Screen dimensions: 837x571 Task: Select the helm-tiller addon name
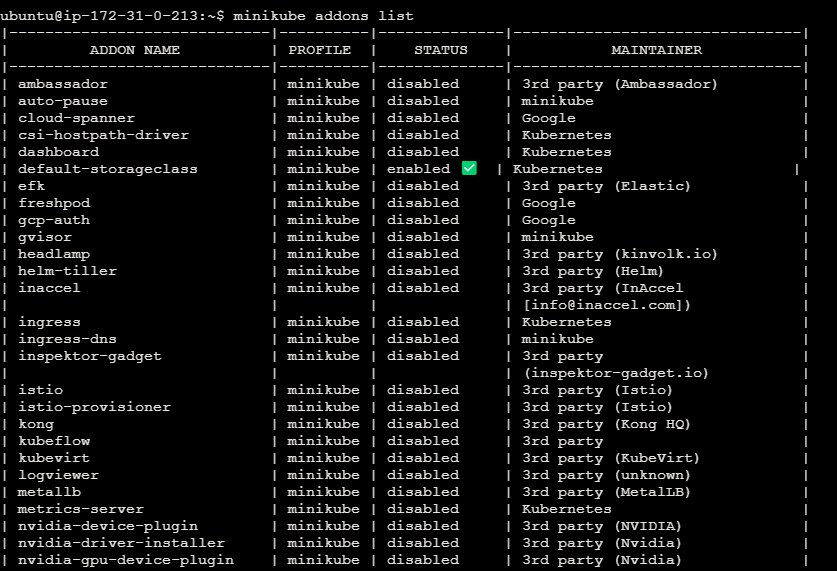pyautogui.click(x=67, y=271)
